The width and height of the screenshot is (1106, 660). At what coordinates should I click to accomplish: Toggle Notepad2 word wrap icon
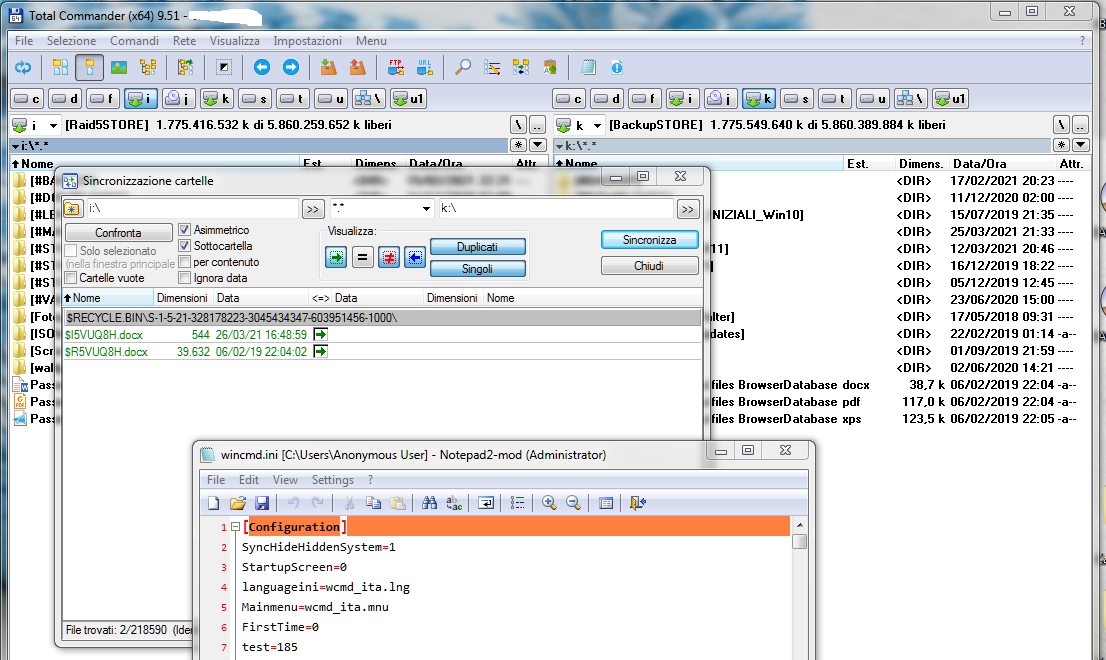(x=485, y=503)
